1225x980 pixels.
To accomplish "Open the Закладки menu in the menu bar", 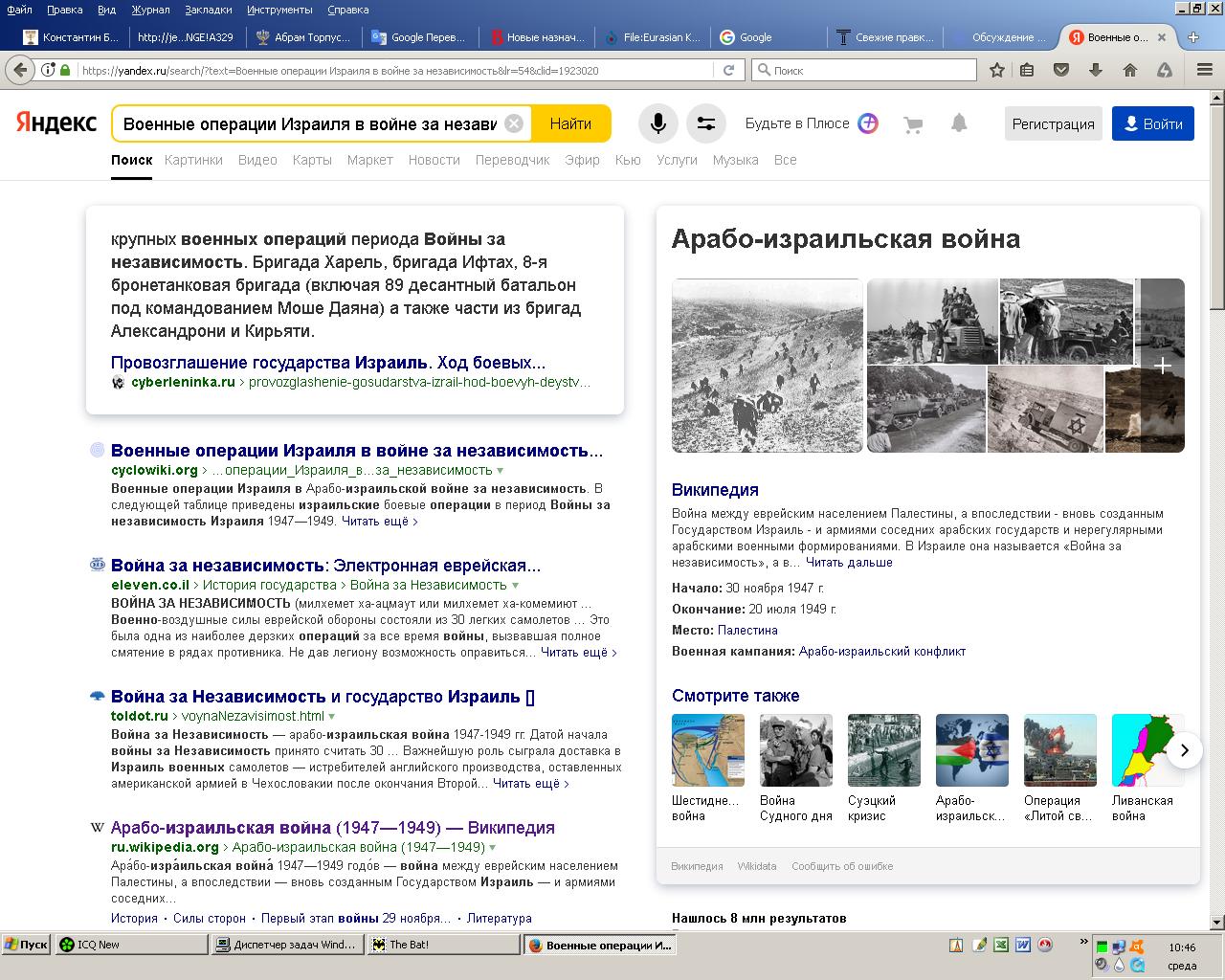I will 208,10.
